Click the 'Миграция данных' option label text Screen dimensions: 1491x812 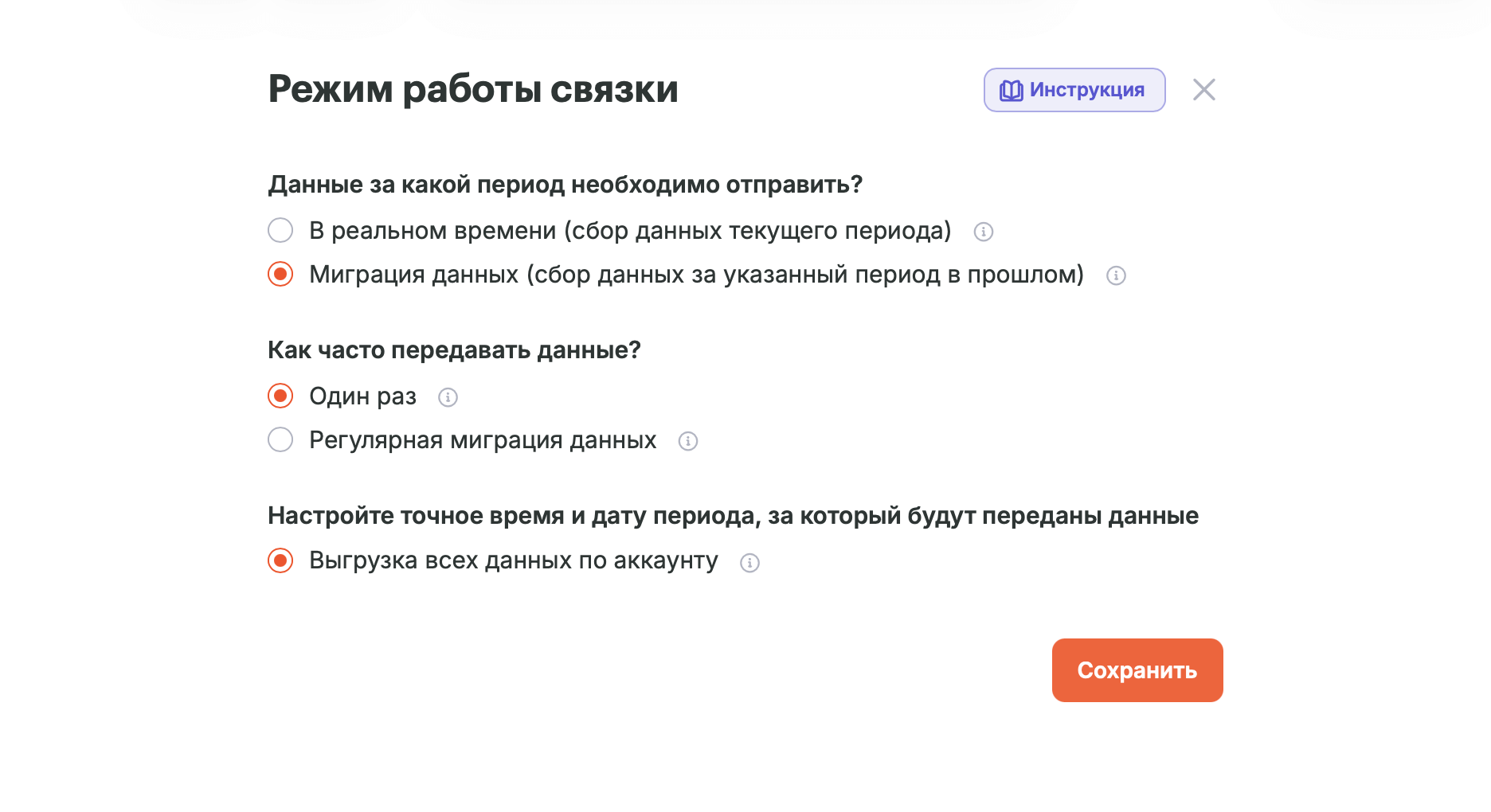[696, 275]
